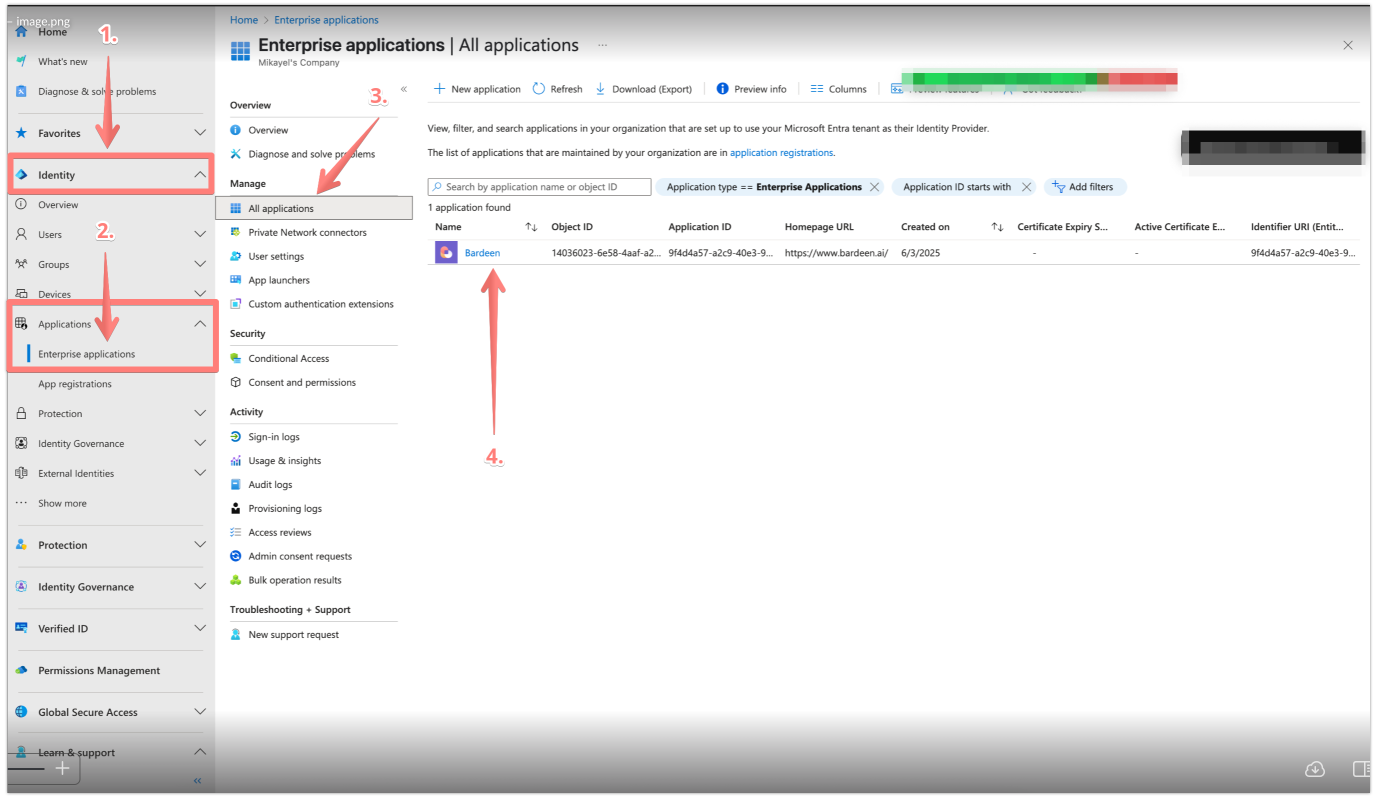Click the External Identities icon
The width and height of the screenshot is (1375, 798).
(x=21, y=473)
